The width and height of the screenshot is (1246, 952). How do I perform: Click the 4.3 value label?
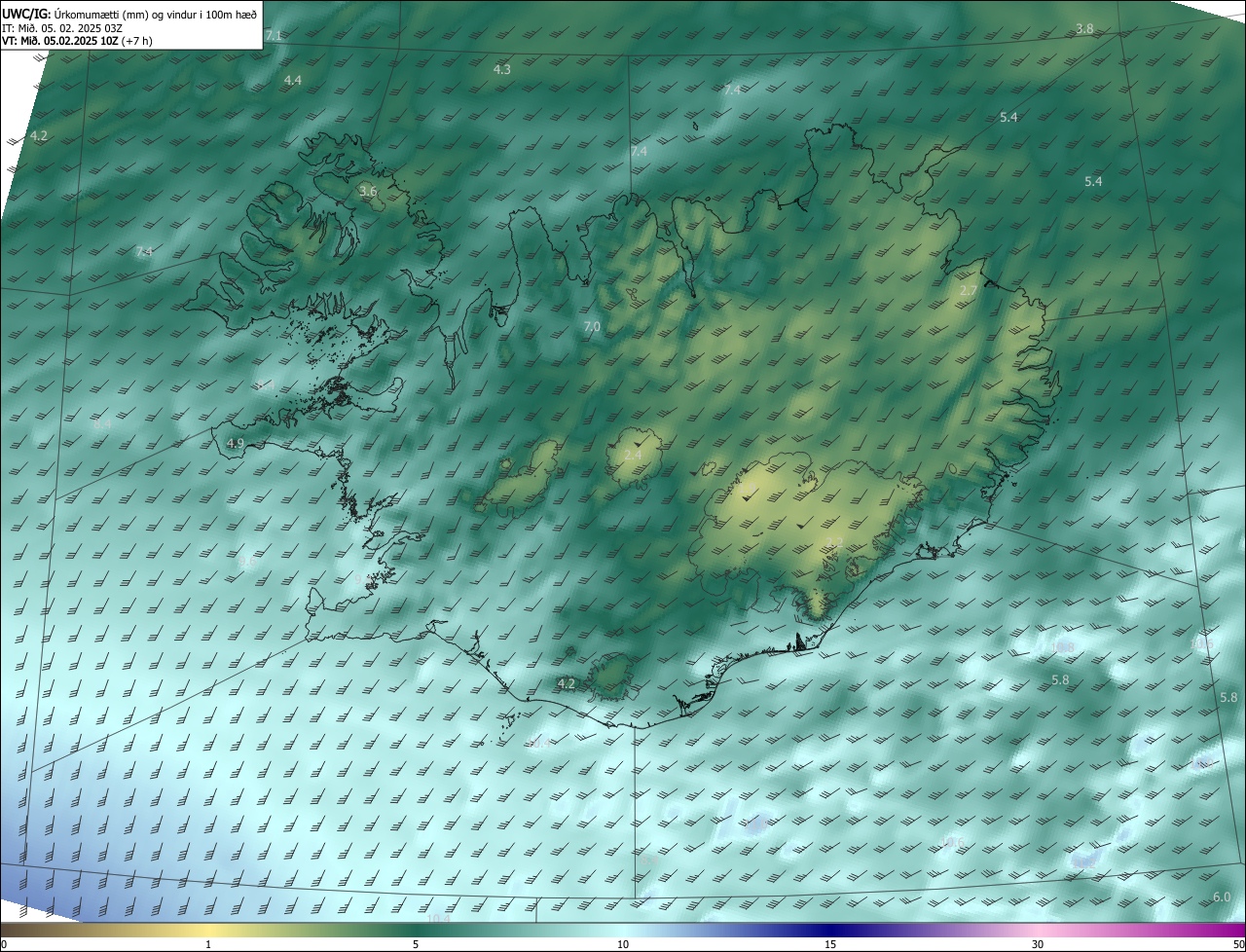[502, 69]
